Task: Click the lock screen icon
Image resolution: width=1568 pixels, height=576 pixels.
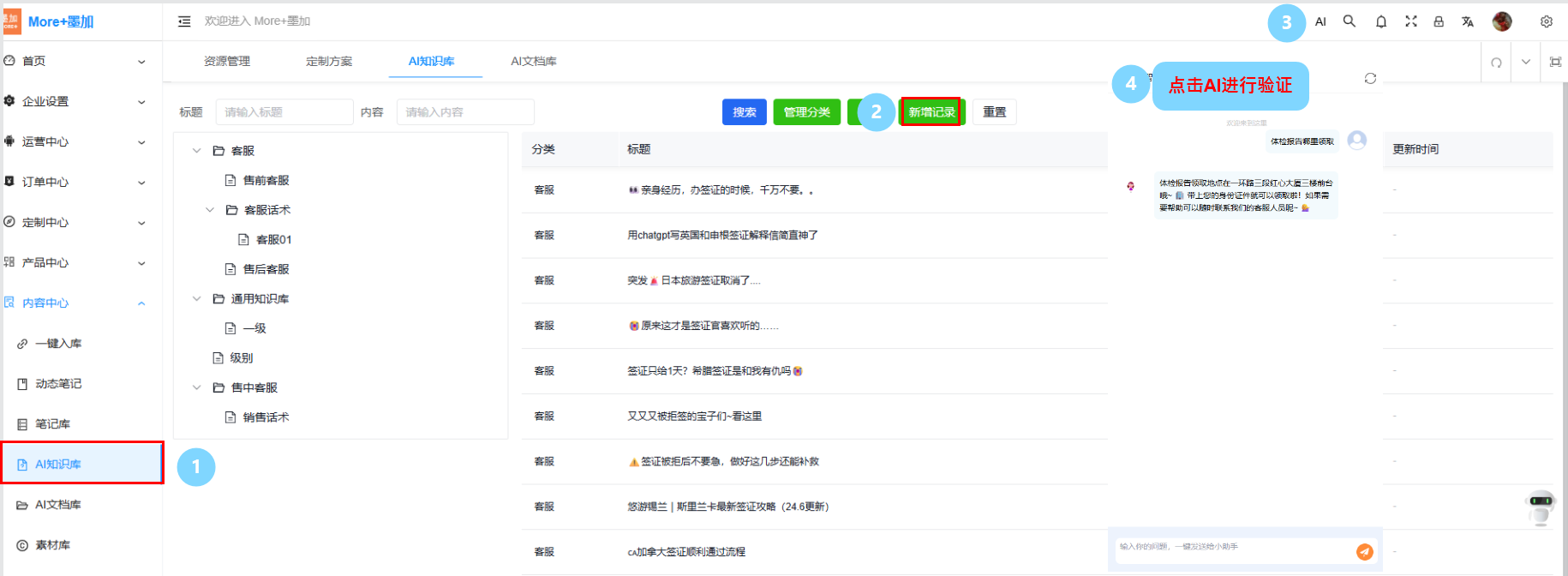Action: coord(1439,21)
